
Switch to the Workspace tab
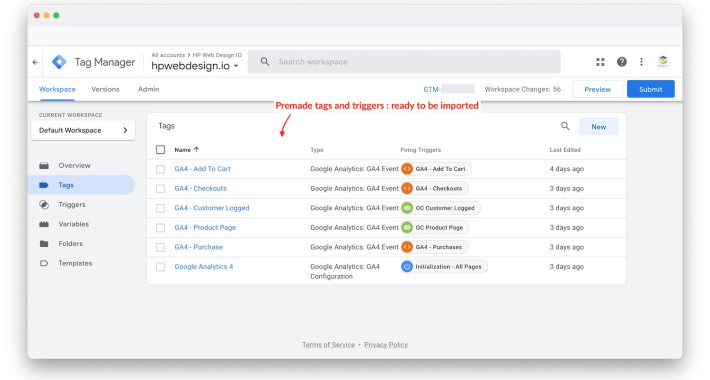[x=57, y=89]
